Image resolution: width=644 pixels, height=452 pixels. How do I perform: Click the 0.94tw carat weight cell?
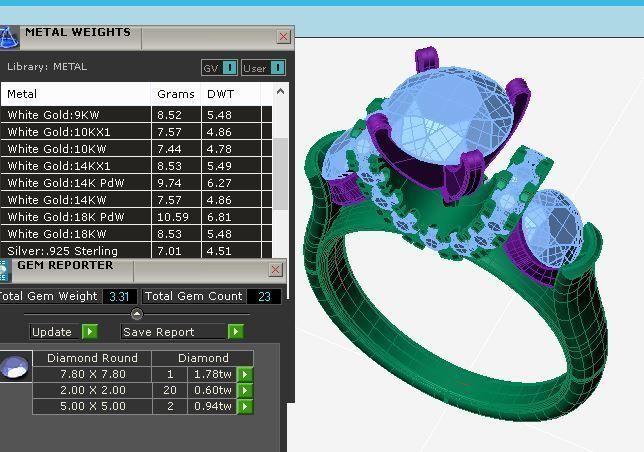212,406
